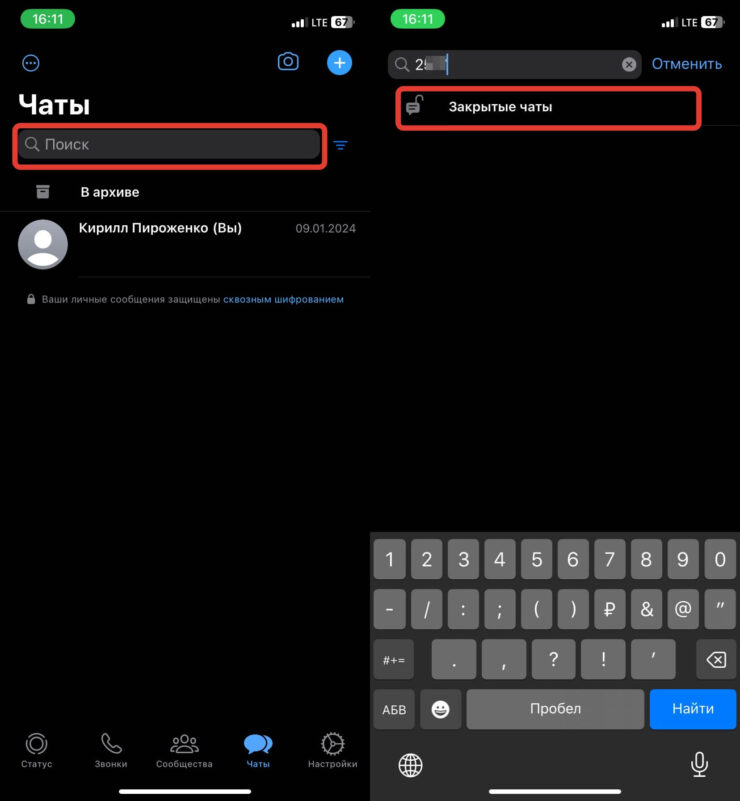
Task: Open the сквозным шифрованием link
Action: click(x=283, y=299)
